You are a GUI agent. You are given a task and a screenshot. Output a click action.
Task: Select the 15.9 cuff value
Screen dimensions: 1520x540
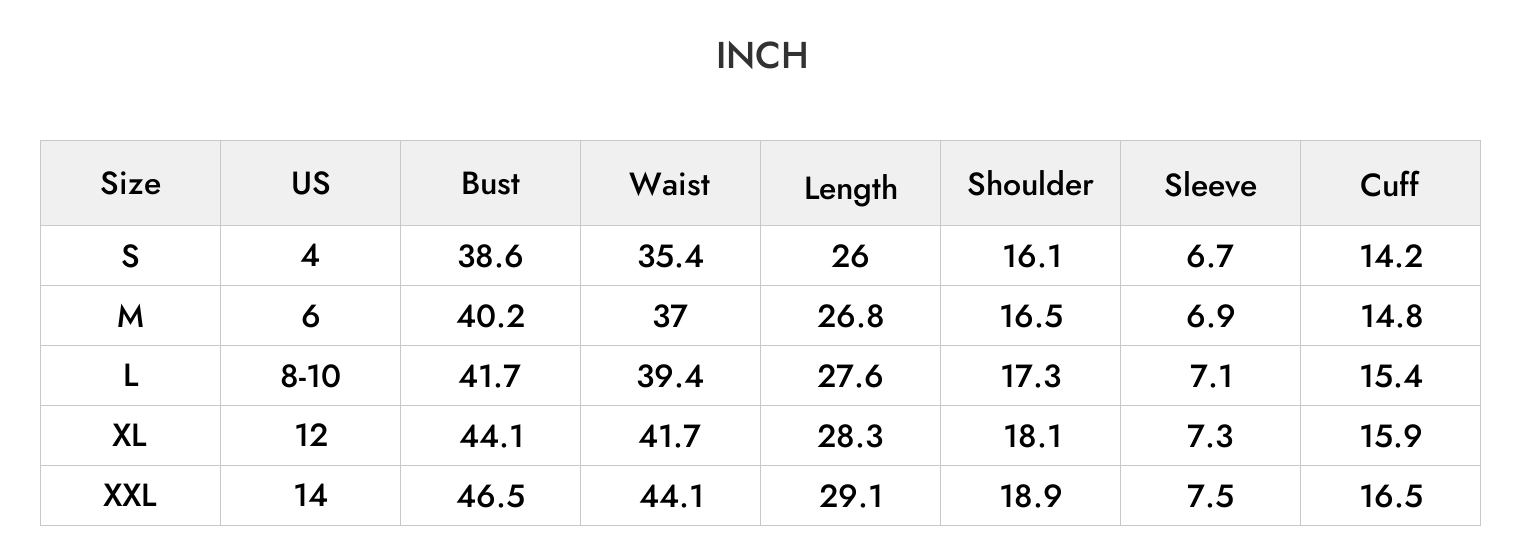[x=1390, y=436]
